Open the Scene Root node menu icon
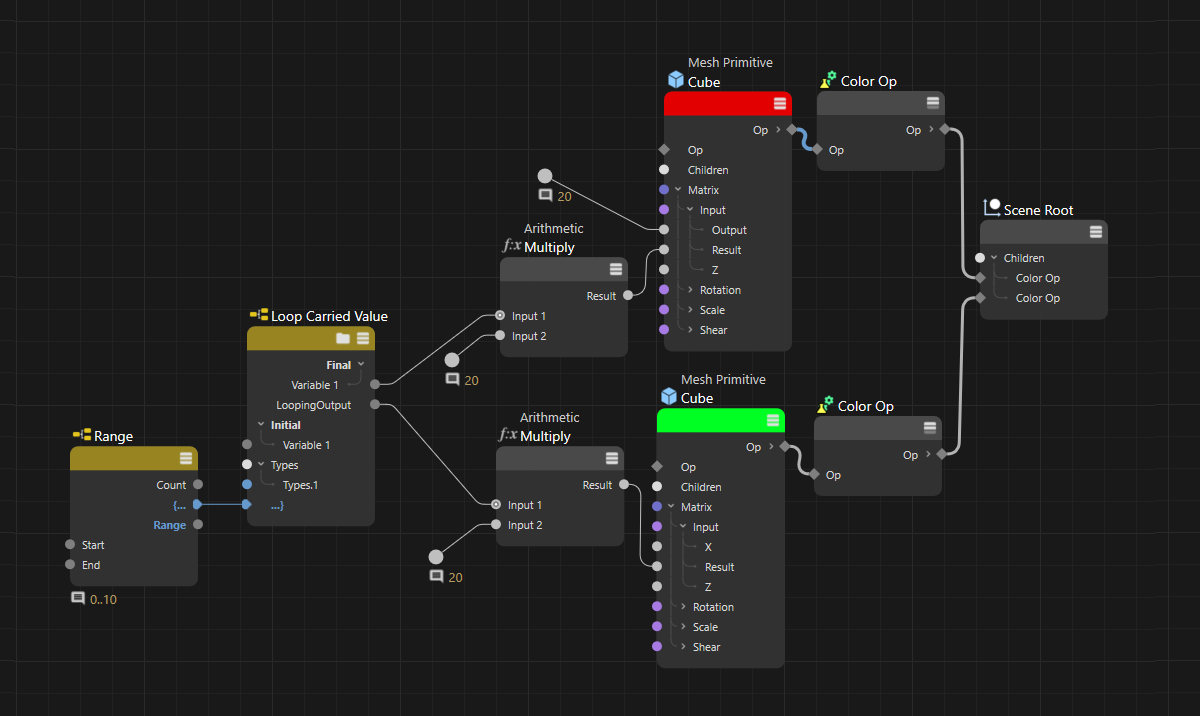The width and height of the screenshot is (1200, 716). tap(1096, 231)
